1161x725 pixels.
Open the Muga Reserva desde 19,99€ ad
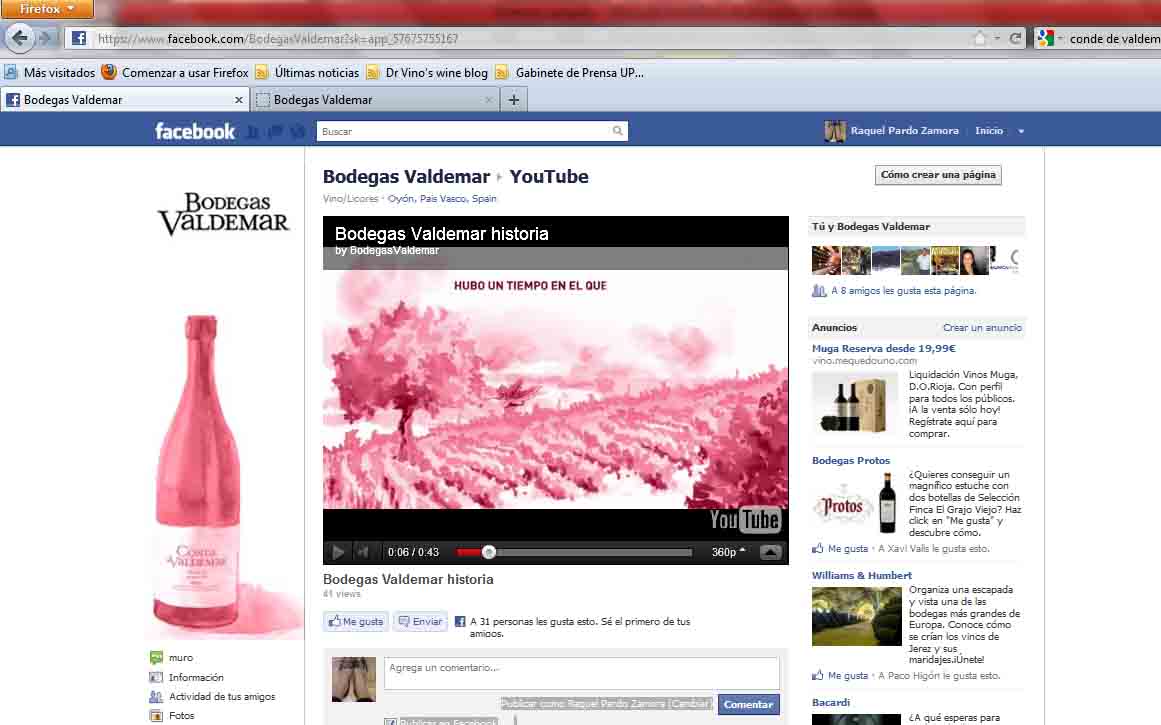883,348
